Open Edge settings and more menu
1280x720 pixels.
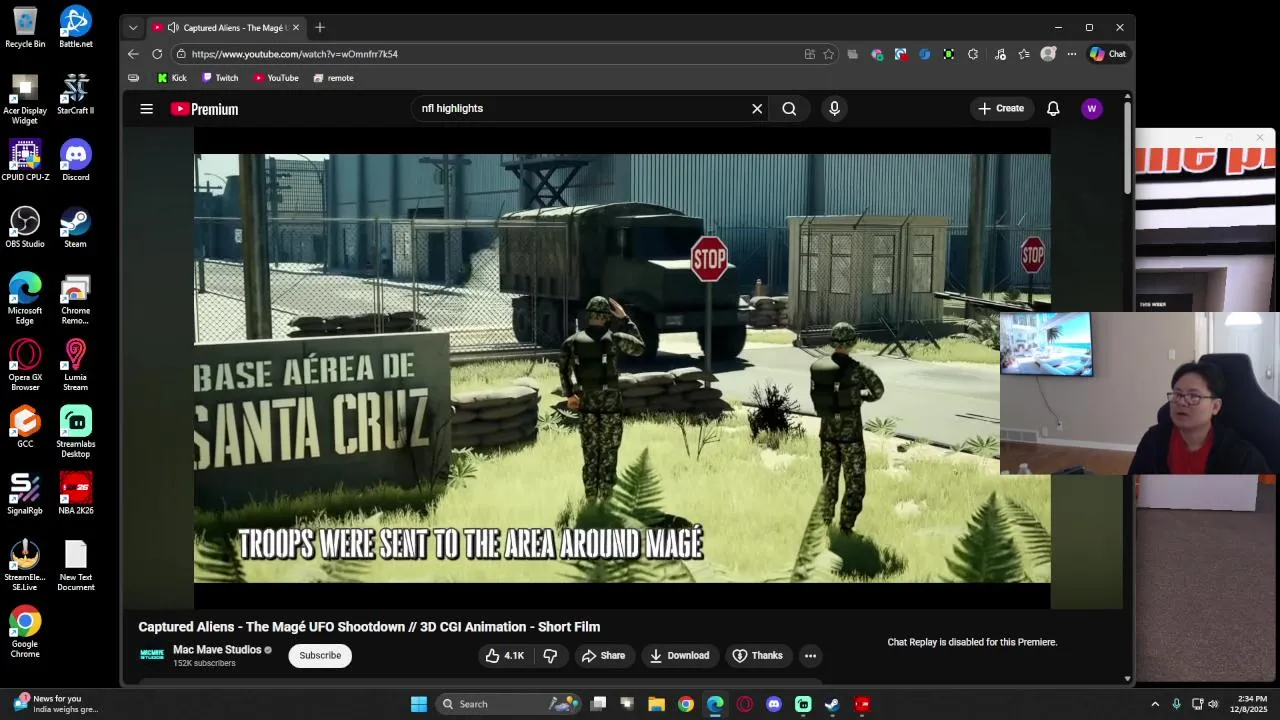pos(1072,54)
